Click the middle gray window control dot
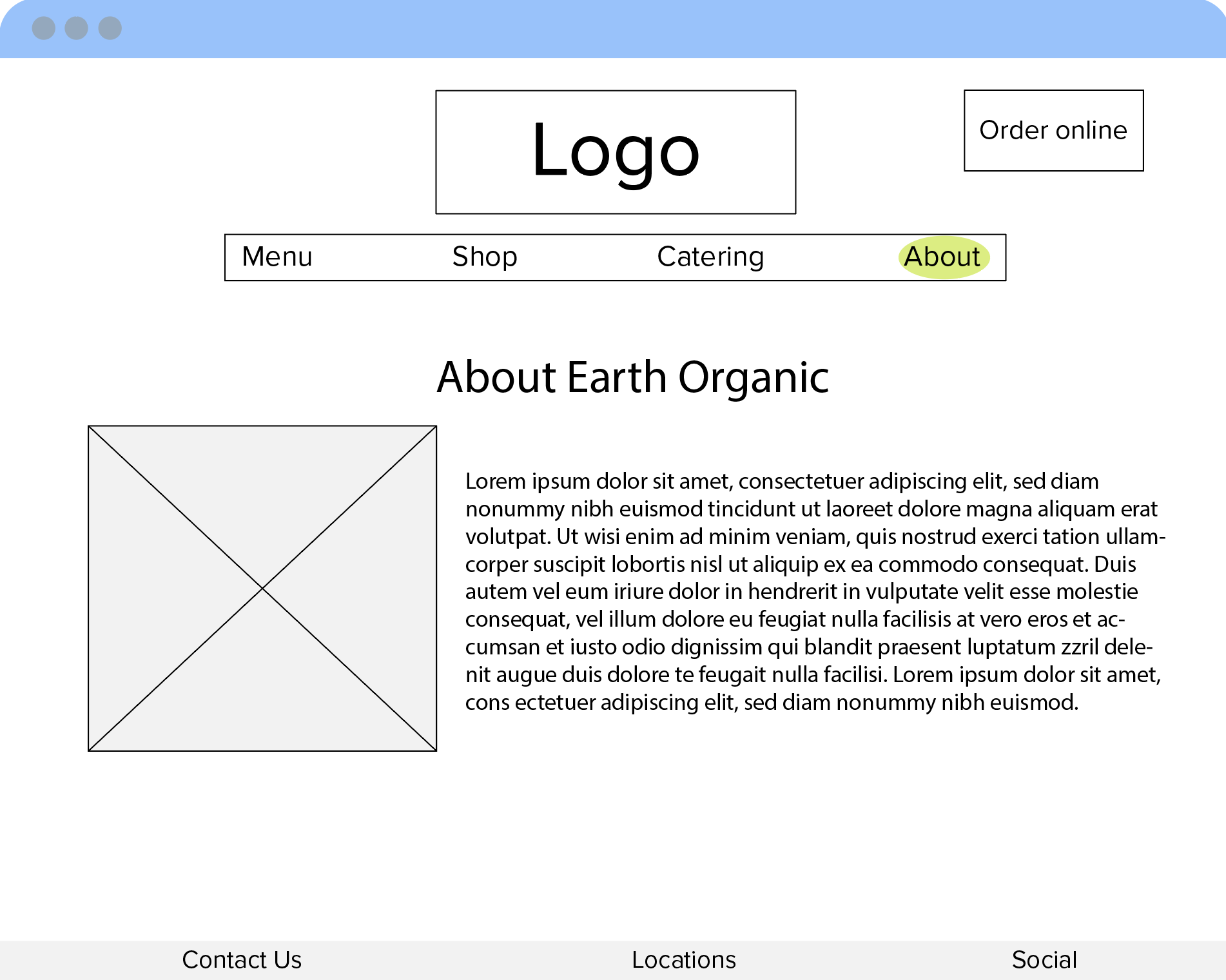This screenshot has height=980, width=1226. [x=77, y=28]
